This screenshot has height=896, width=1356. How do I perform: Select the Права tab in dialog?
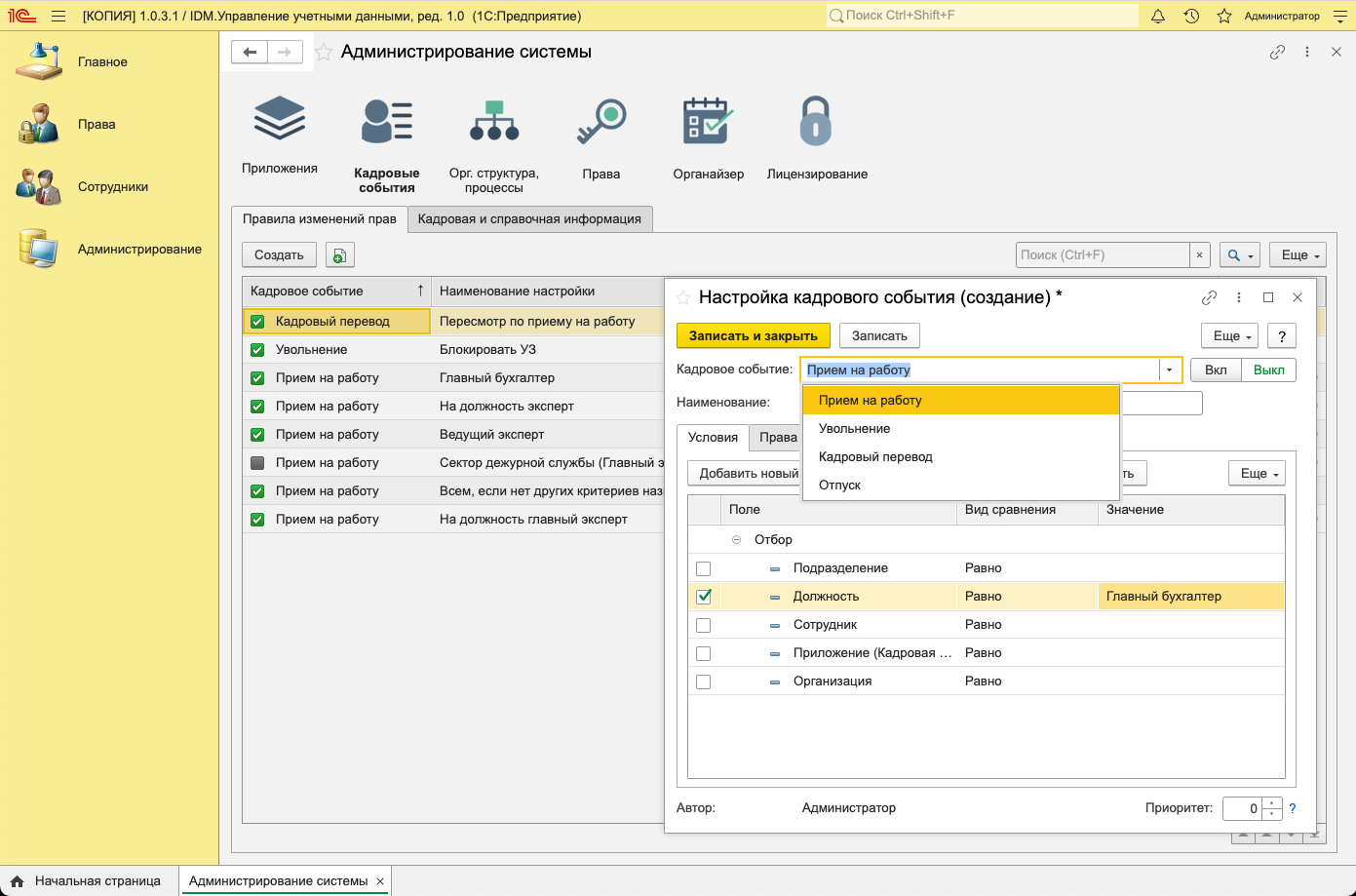coord(777,437)
